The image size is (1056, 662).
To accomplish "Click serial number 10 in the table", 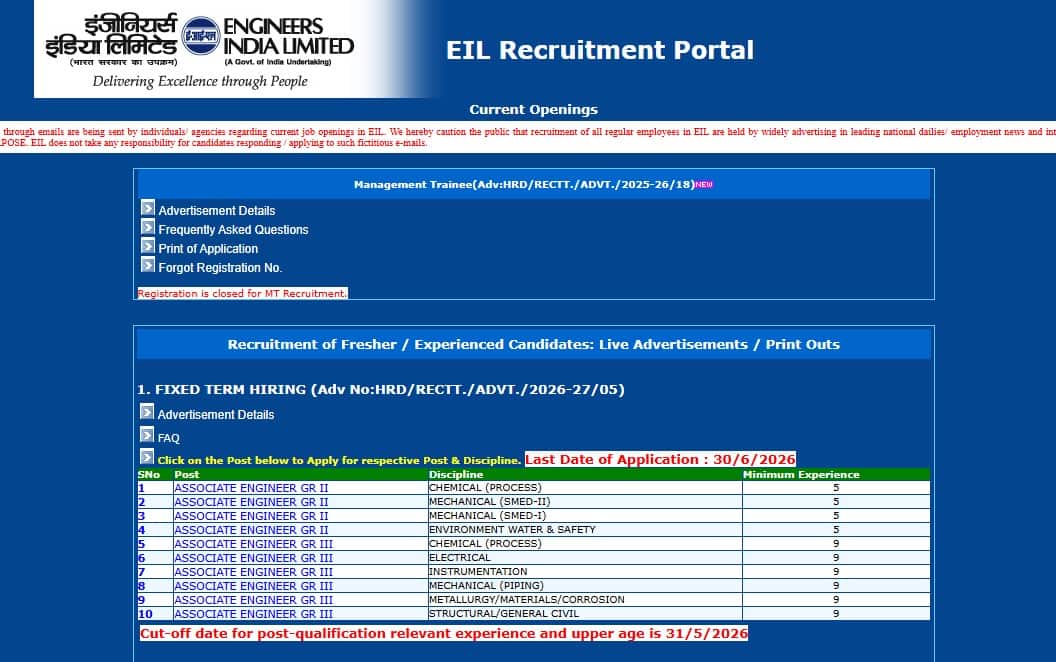I will [x=145, y=614].
